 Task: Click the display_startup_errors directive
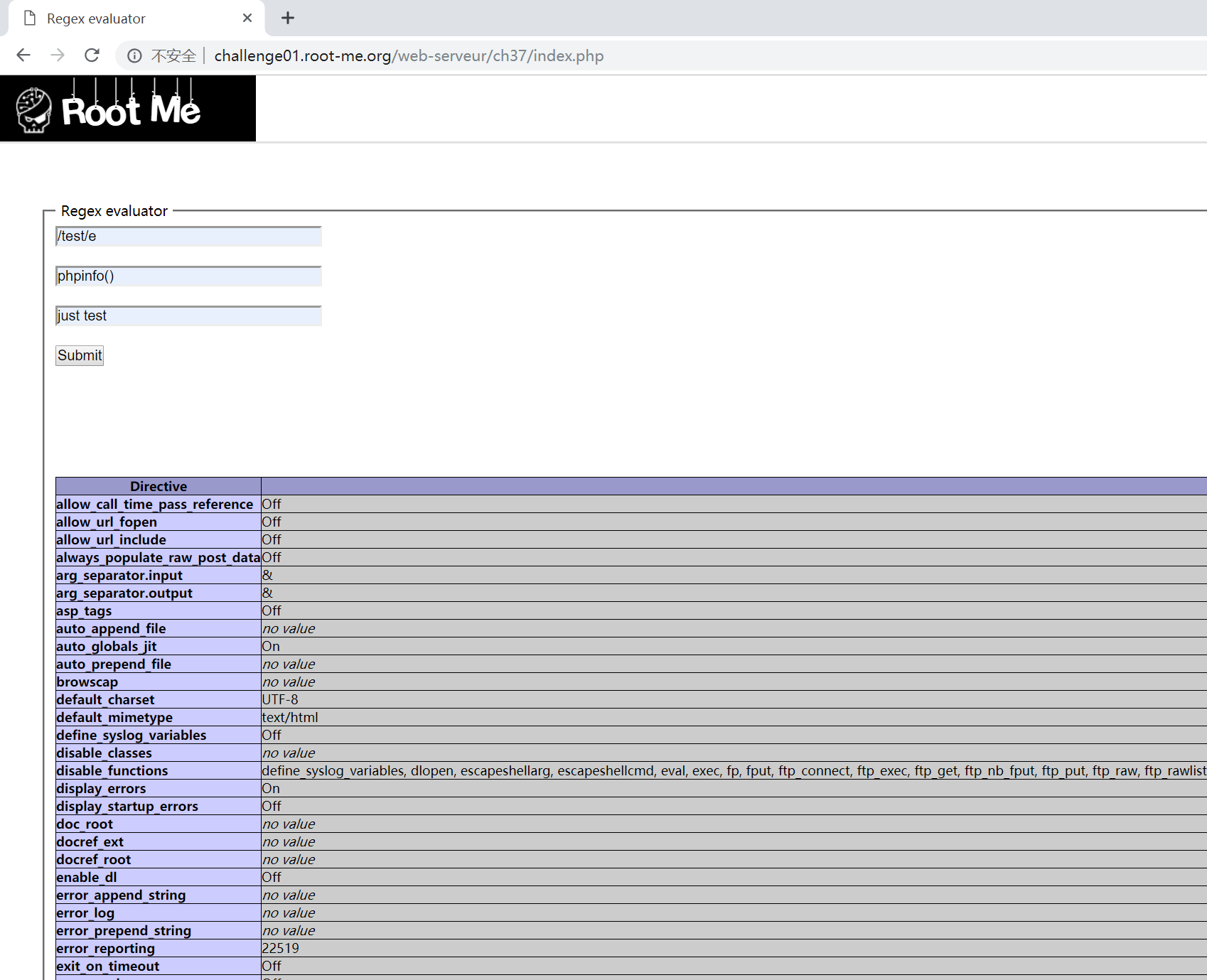127,806
